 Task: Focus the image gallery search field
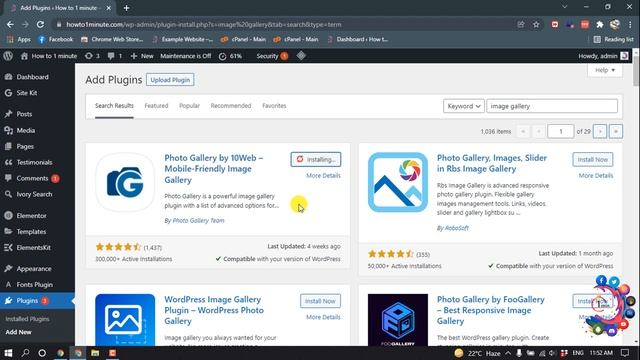pyautogui.click(x=552, y=106)
